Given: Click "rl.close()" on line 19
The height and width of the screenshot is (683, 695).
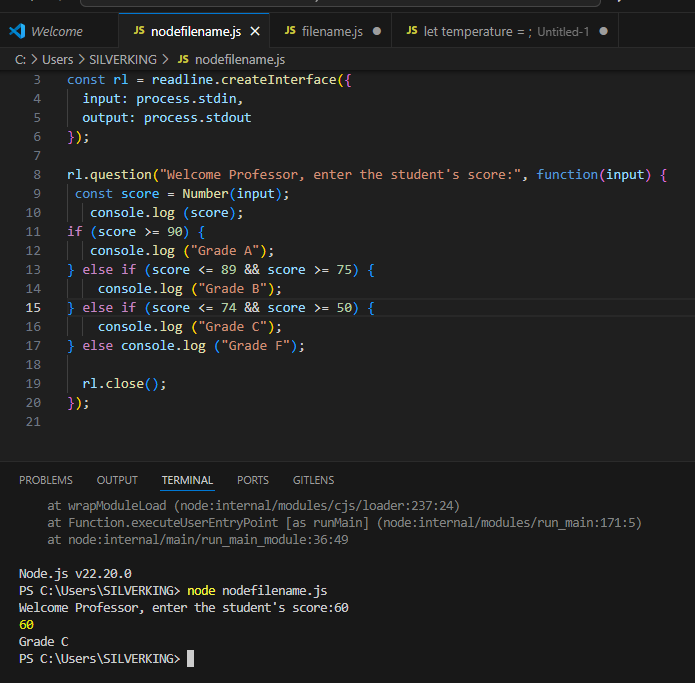Looking at the screenshot, I should tap(120, 384).
